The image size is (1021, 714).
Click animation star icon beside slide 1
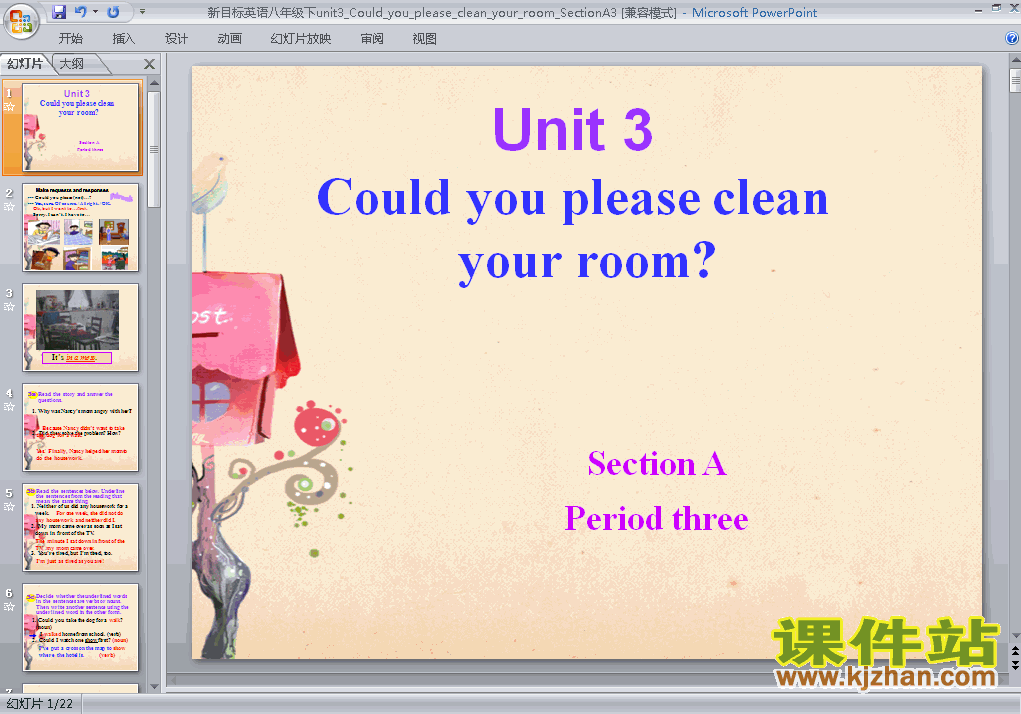pyautogui.click(x=9, y=107)
